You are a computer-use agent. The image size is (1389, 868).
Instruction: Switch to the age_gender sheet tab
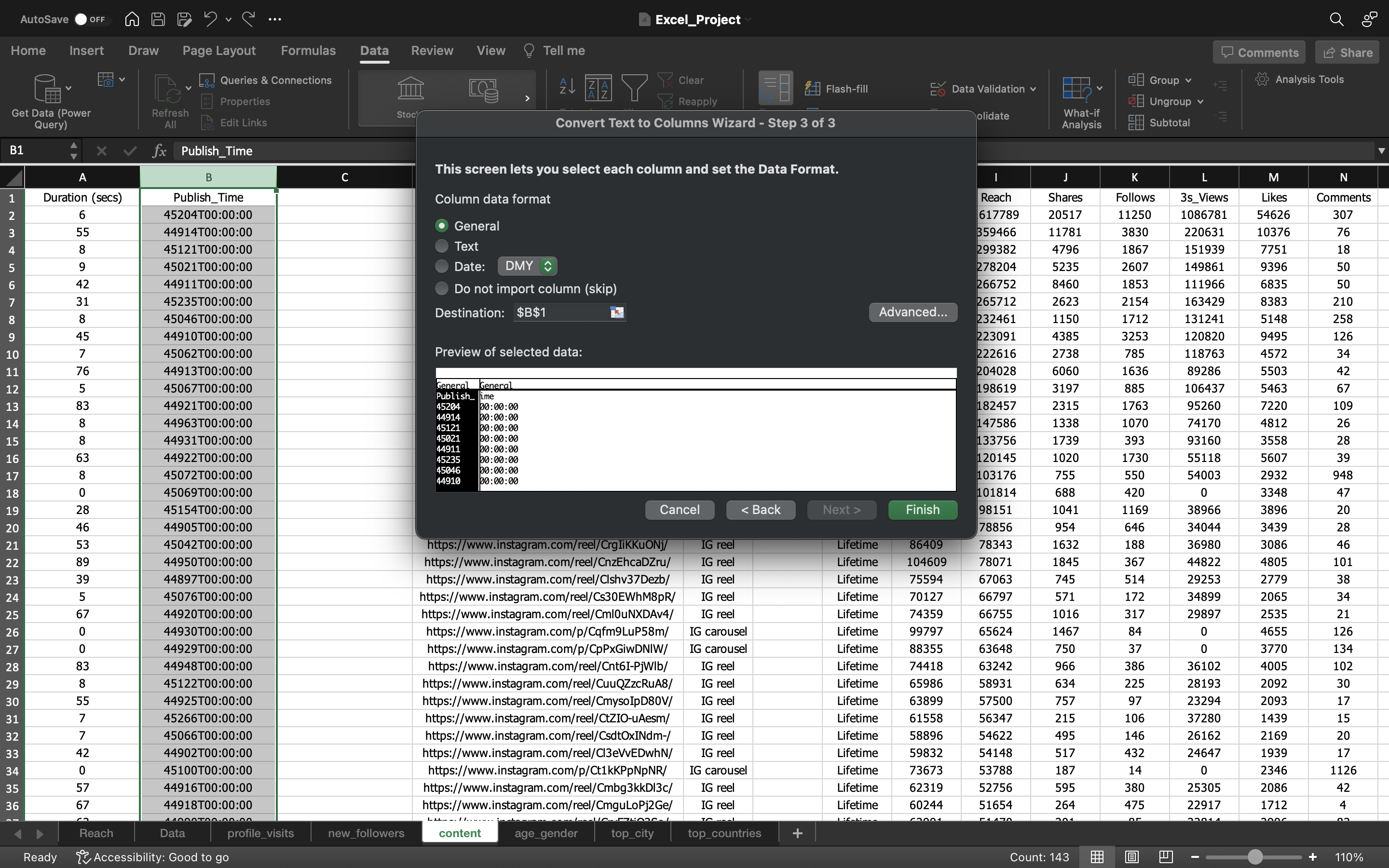(546, 833)
